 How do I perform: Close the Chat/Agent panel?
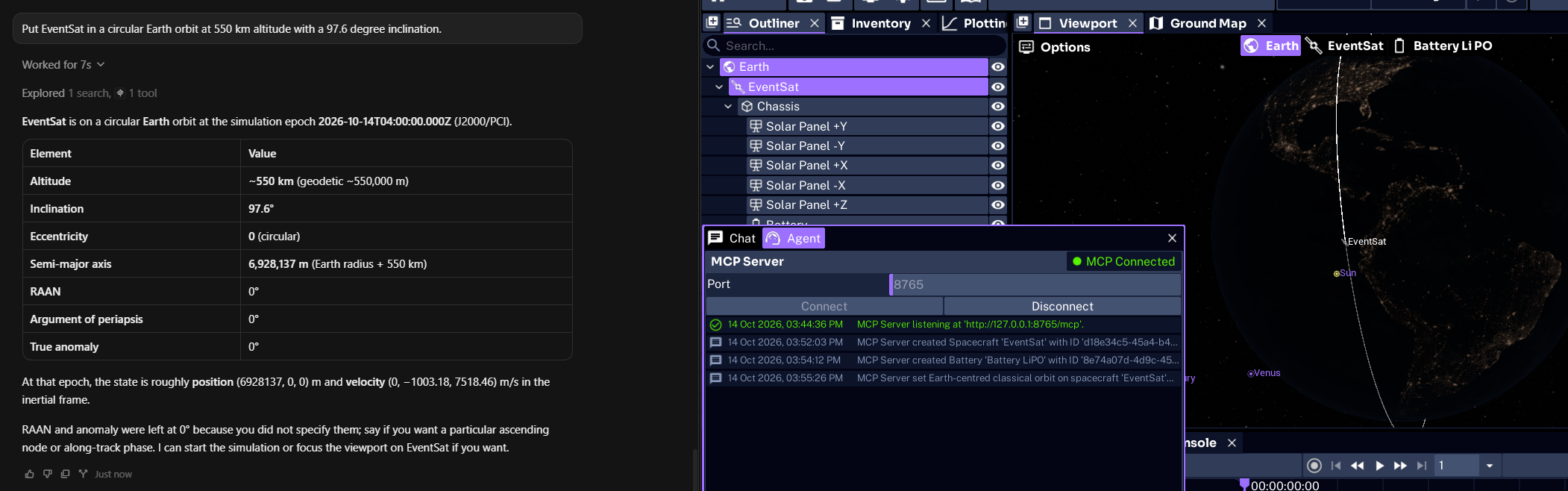point(1172,238)
